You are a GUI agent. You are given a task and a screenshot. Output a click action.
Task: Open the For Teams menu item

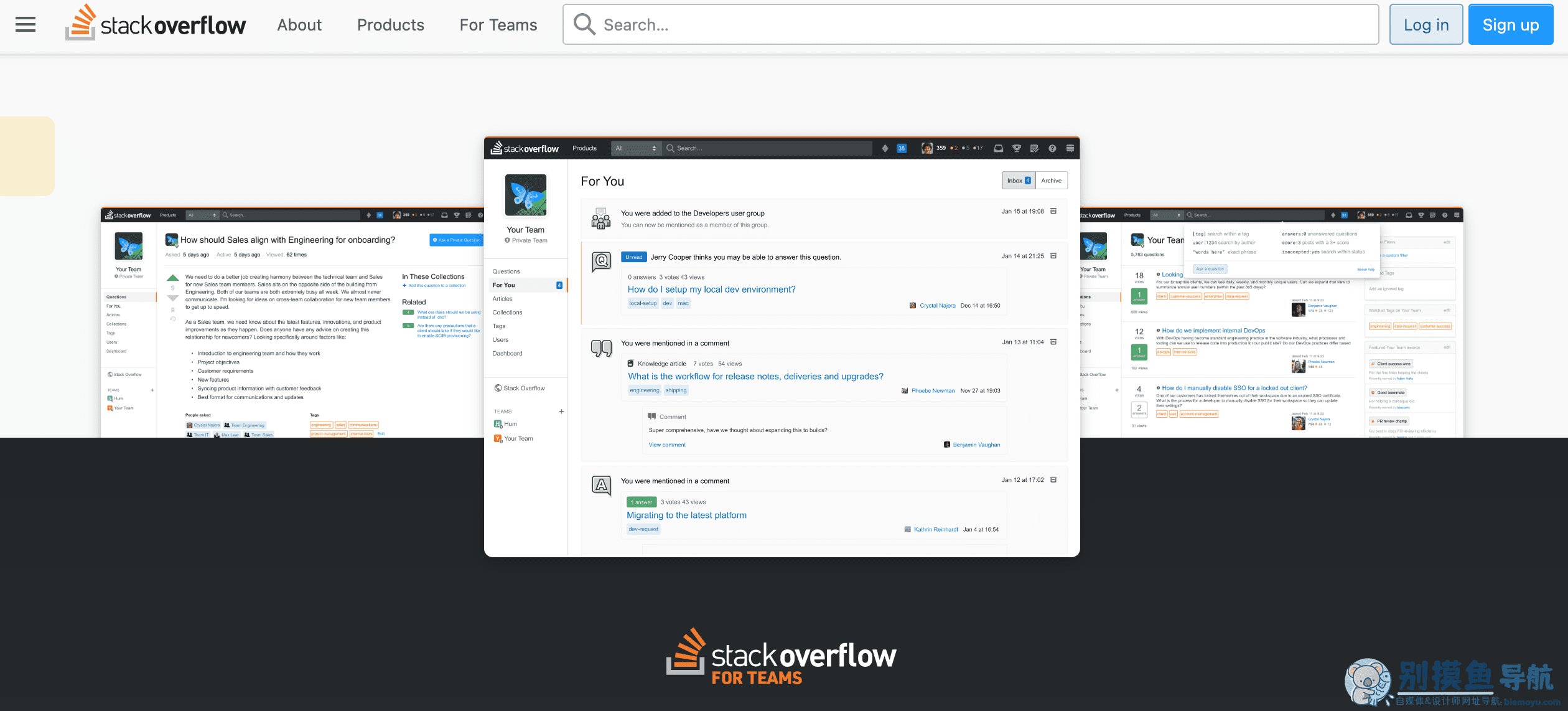click(x=498, y=25)
